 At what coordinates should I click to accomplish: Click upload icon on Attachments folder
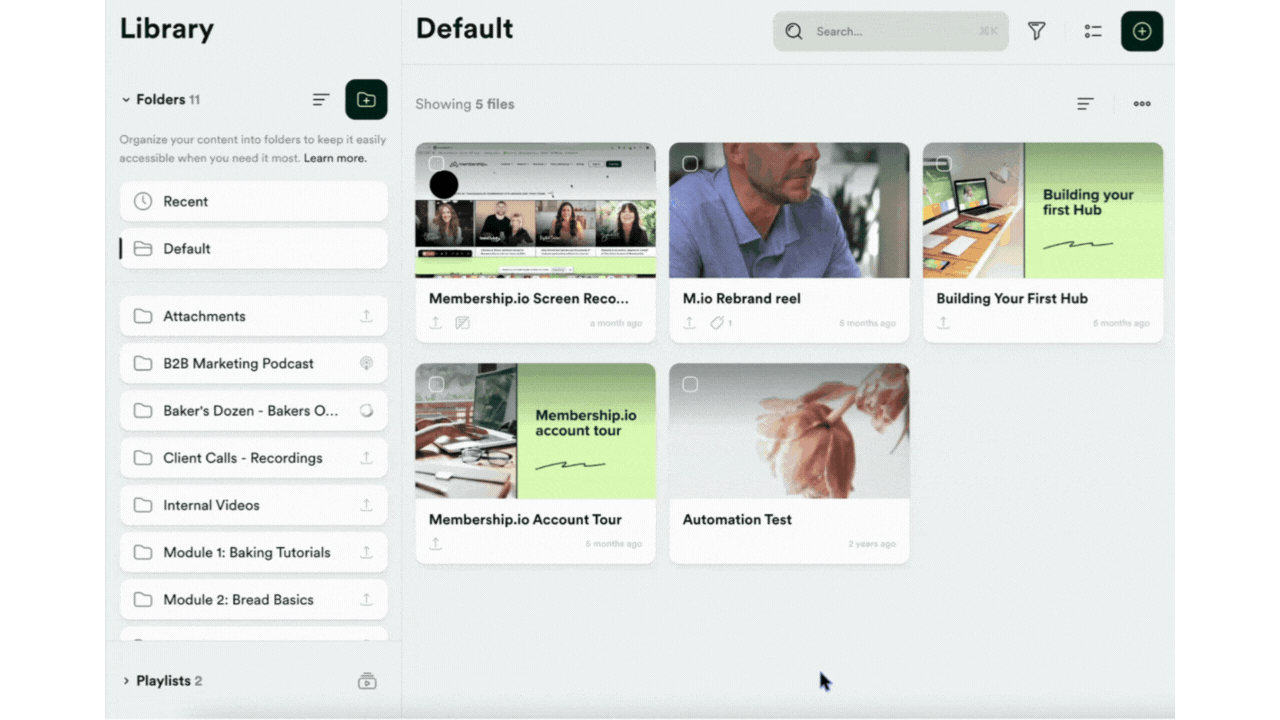coord(366,316)
